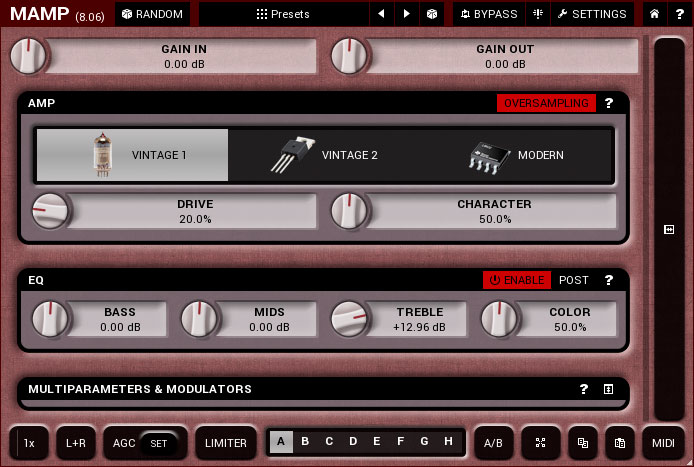694x467 pixels.
Task: Open MIDI settings button
Action: 663,443
